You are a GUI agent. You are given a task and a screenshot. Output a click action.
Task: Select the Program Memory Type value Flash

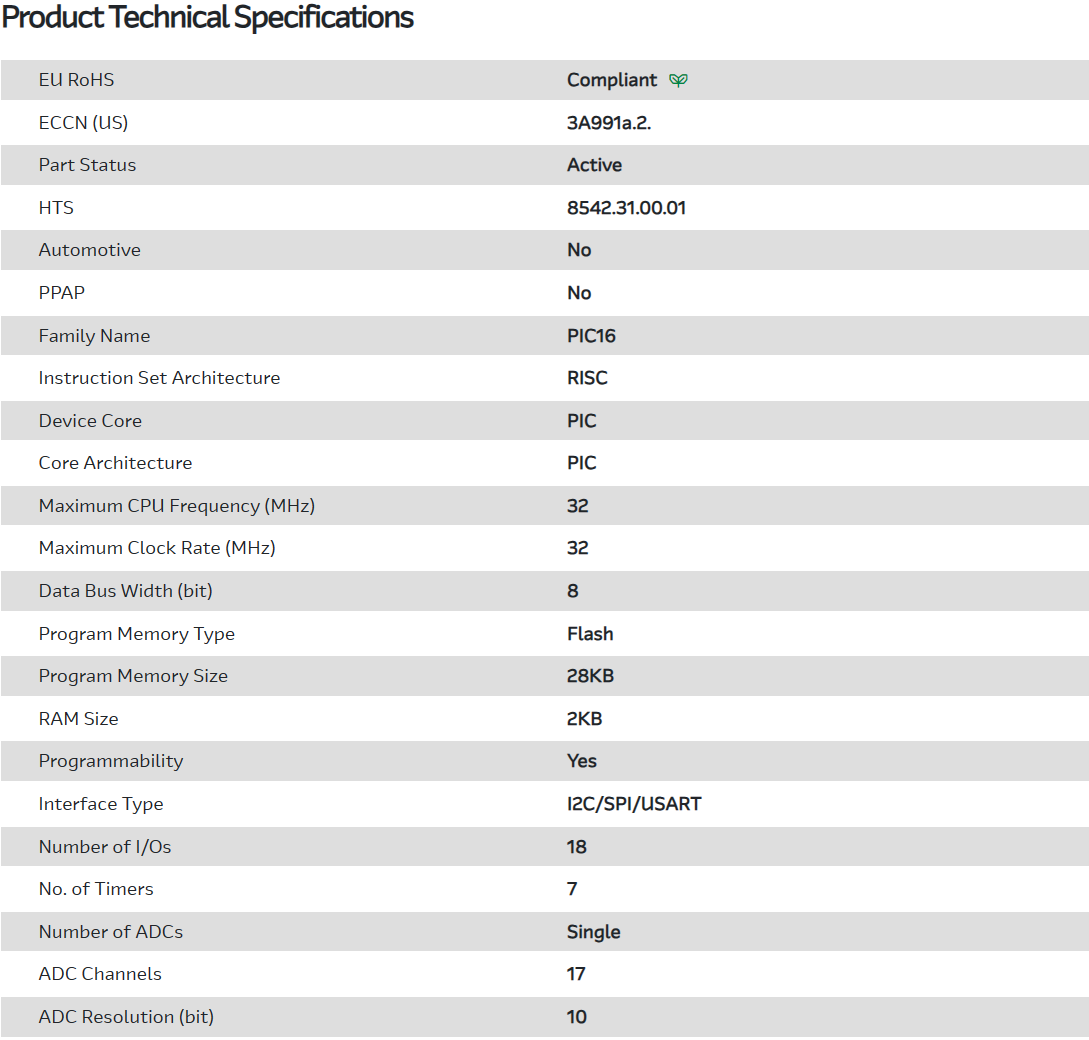590,634
